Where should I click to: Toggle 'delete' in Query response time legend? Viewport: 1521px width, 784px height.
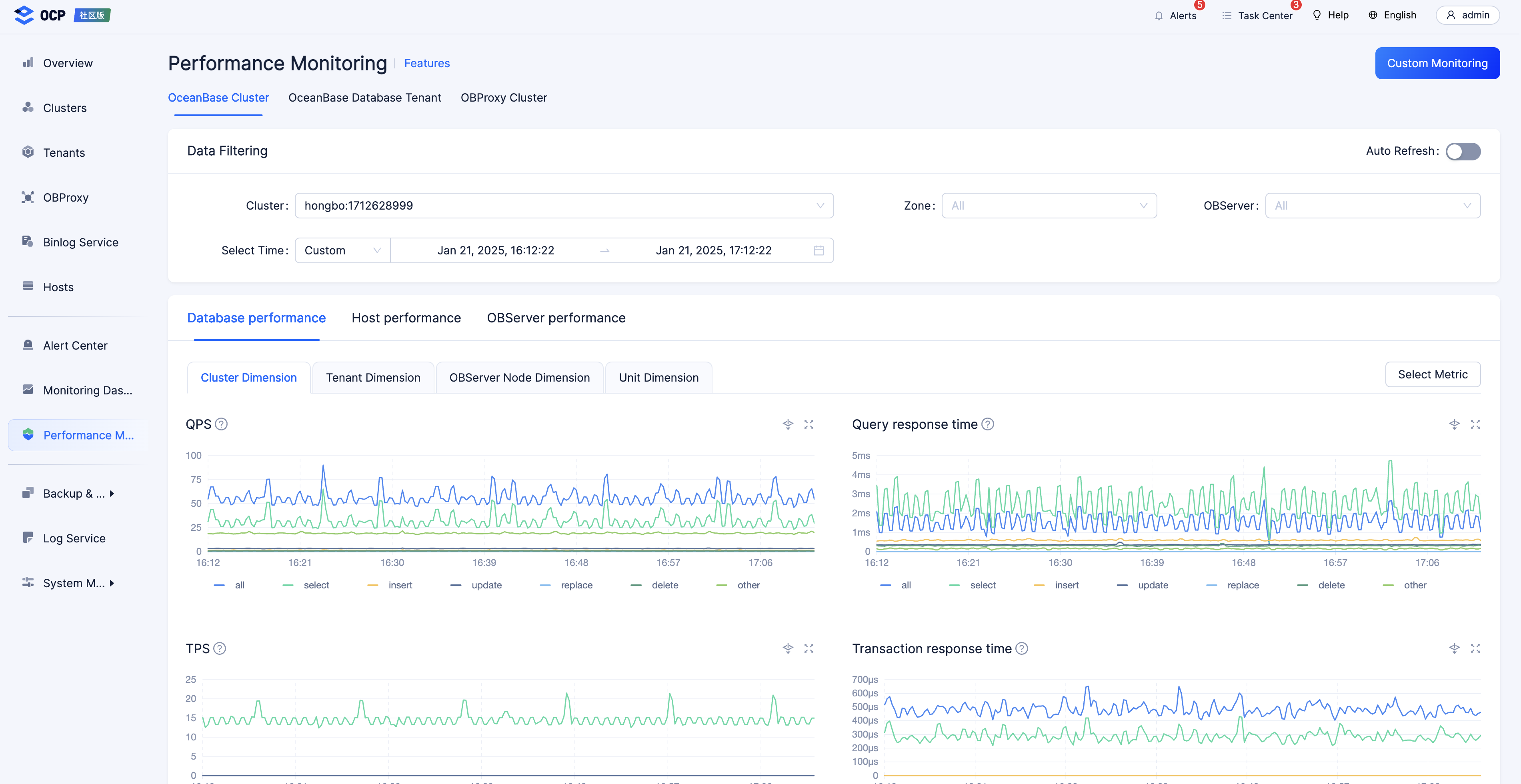[x=1321, y=585]
